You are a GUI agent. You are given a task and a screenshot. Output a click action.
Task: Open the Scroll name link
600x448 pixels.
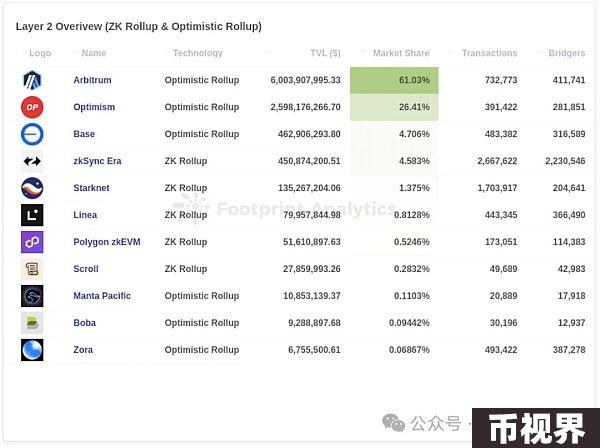[86, 269]
